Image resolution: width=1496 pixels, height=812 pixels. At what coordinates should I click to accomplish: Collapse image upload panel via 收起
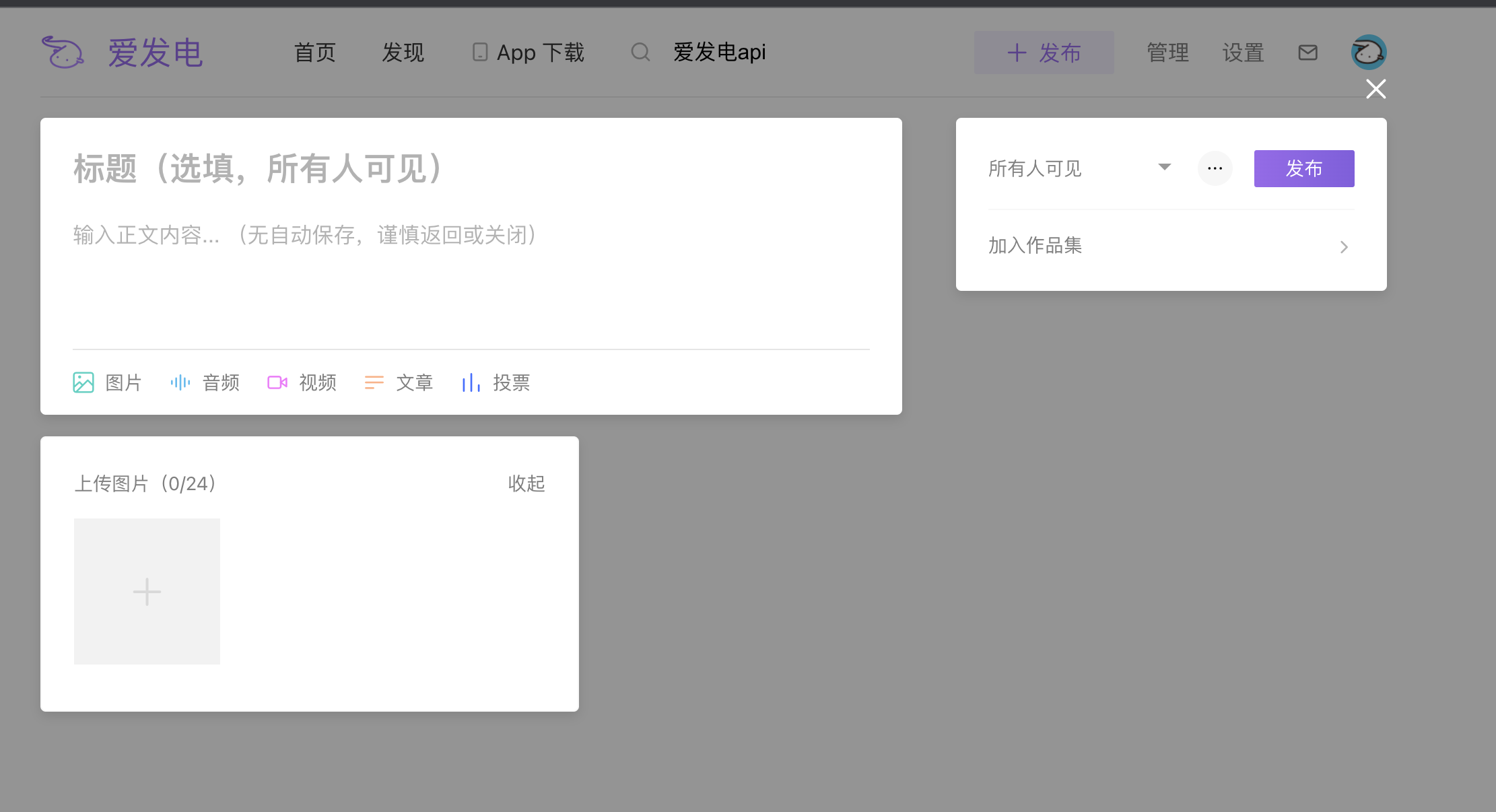pos(526,483)
